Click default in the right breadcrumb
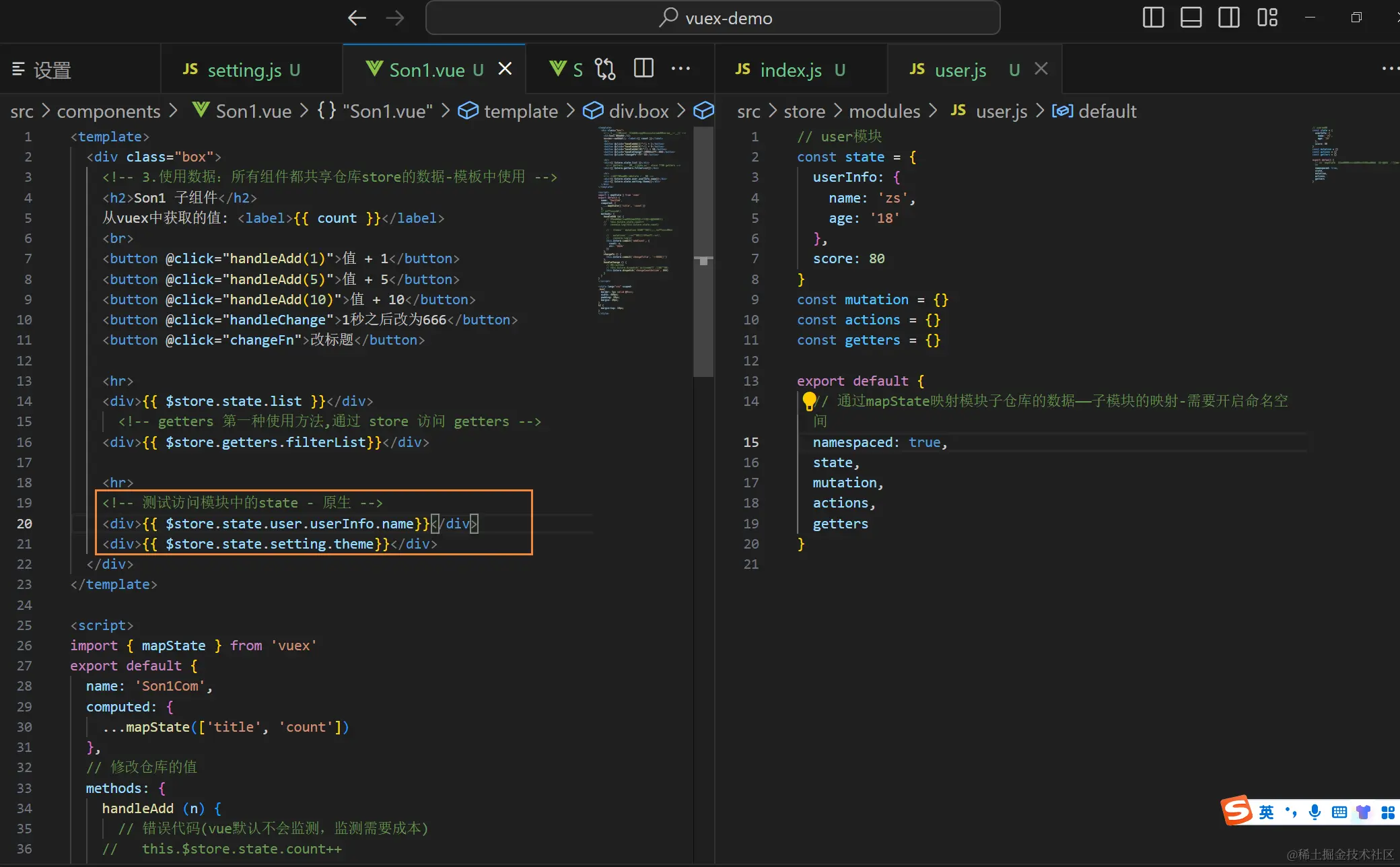Screen dimensions: 1400x867 (1107, 111)
